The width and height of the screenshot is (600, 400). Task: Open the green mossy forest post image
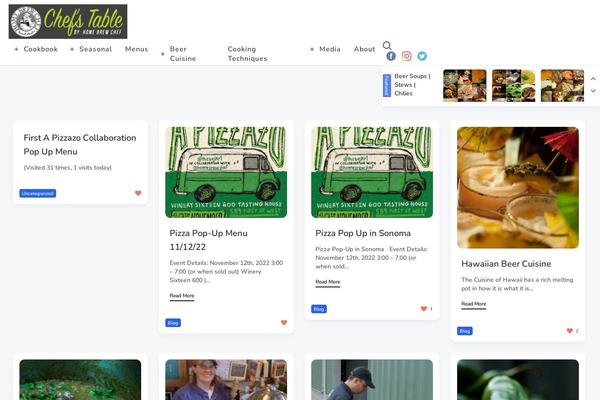[80, 380]
